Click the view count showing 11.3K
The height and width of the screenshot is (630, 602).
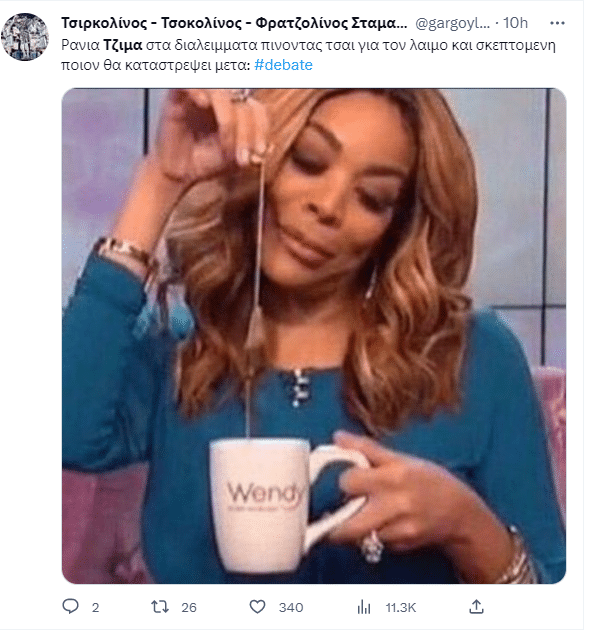(x=401, y=608)
